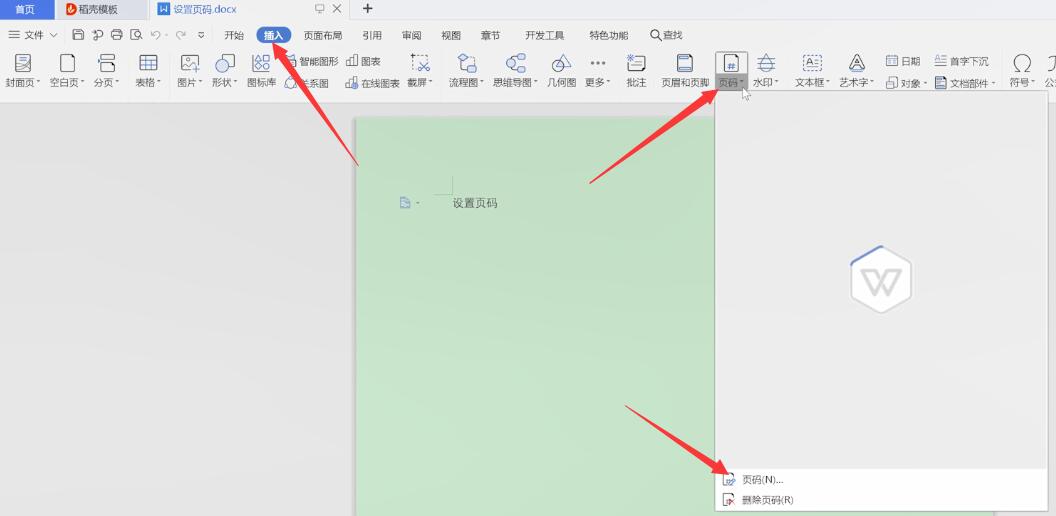Open the table (表格) insert tool
This screenshot has height=516, width=1056.
pos(148,71)
